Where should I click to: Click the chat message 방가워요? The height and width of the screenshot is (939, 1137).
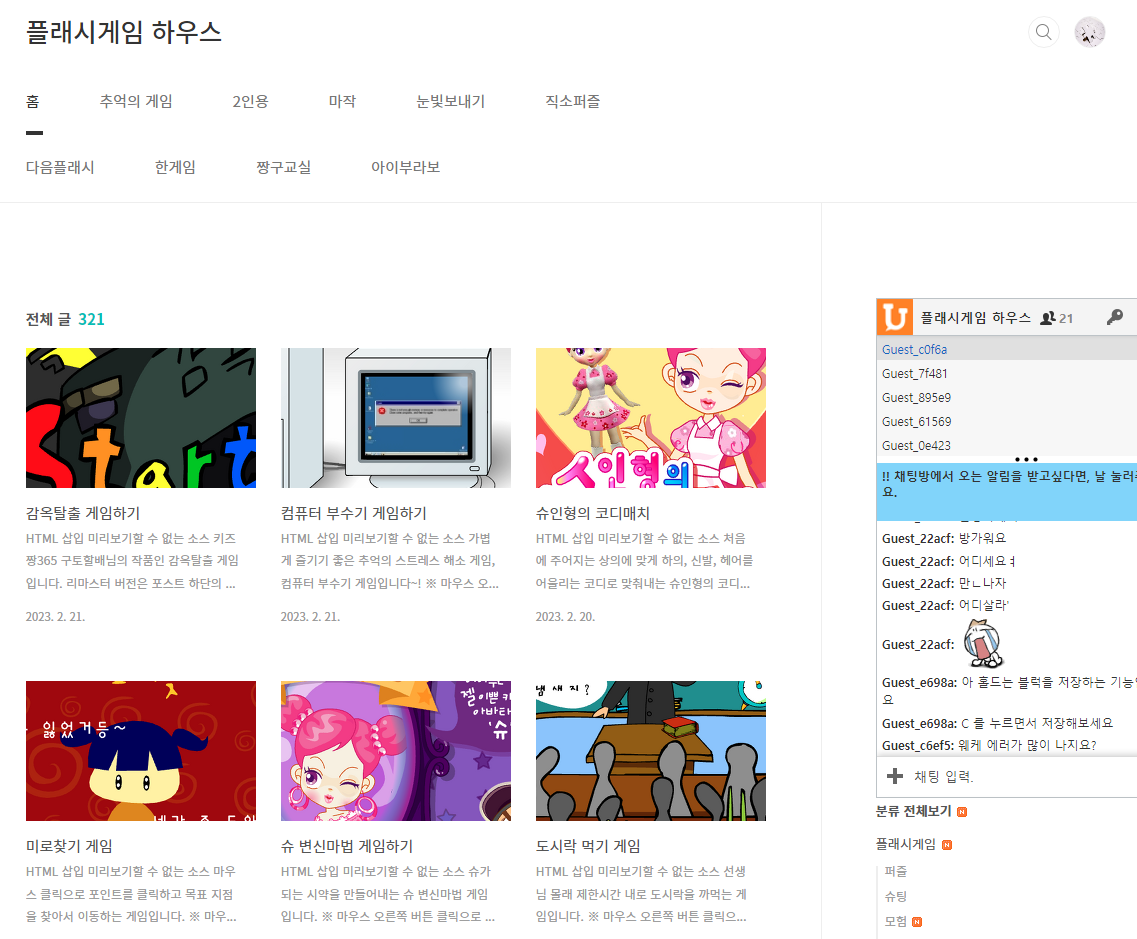coord(982,538)
